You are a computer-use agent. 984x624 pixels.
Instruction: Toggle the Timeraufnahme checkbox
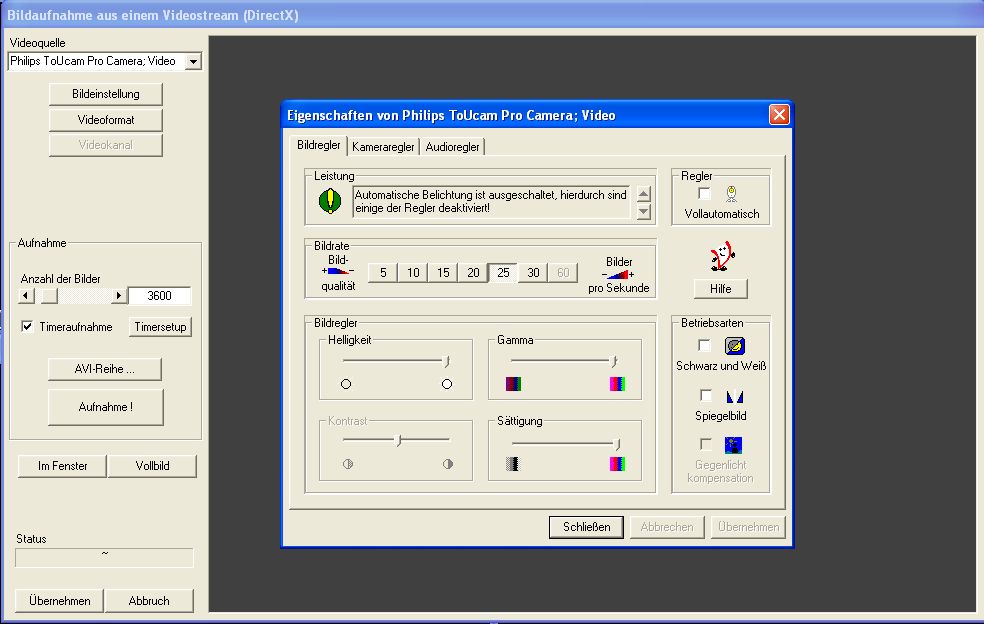pyautogui.click(x=28, y=327)
